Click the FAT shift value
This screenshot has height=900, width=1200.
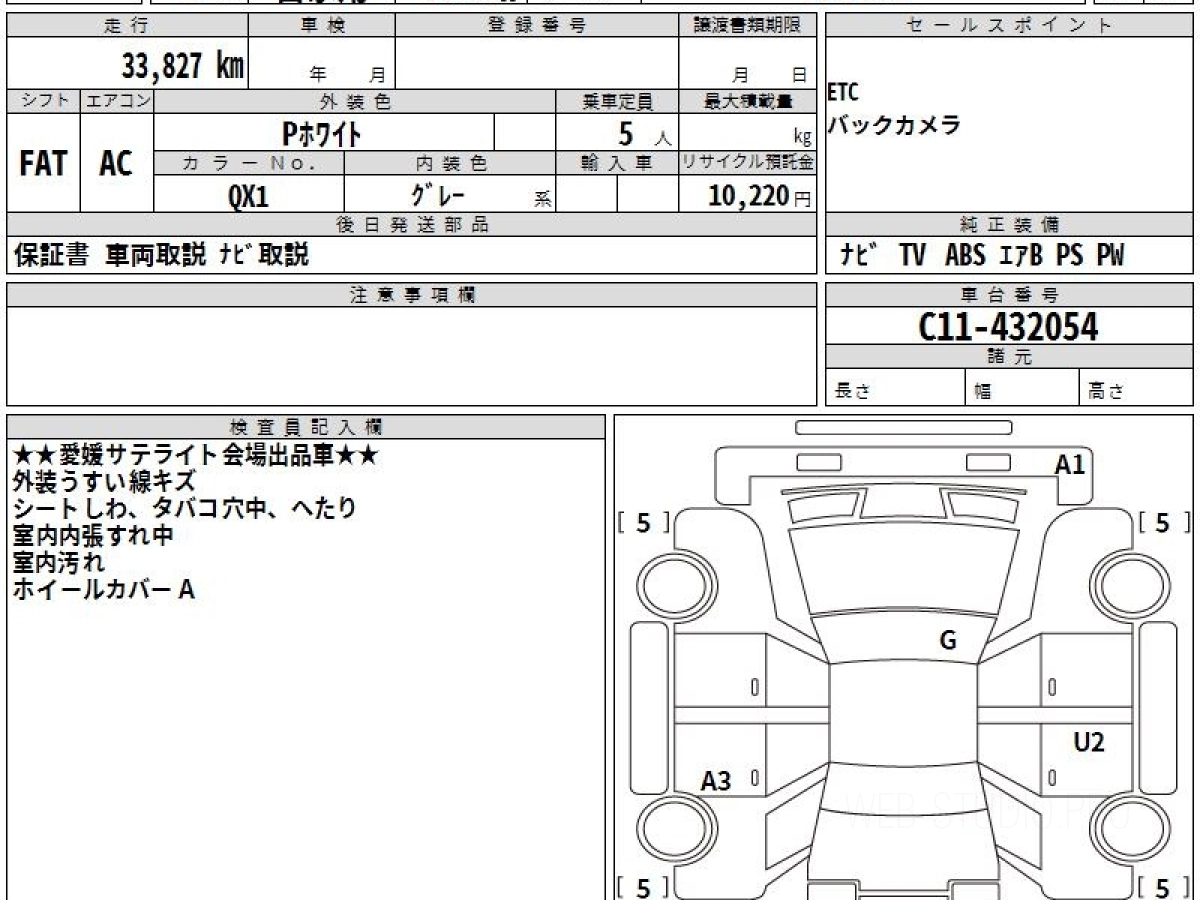click(43, 163)
